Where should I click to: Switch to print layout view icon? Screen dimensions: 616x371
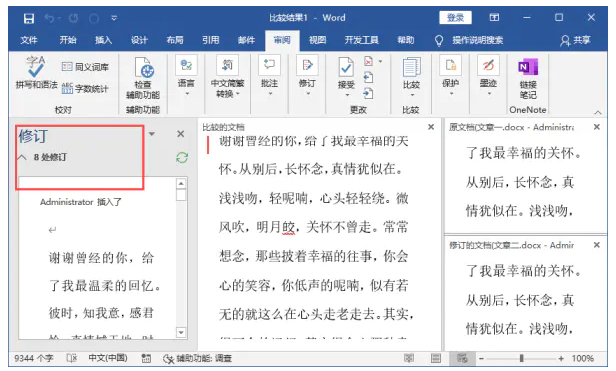tap(436, 358)
